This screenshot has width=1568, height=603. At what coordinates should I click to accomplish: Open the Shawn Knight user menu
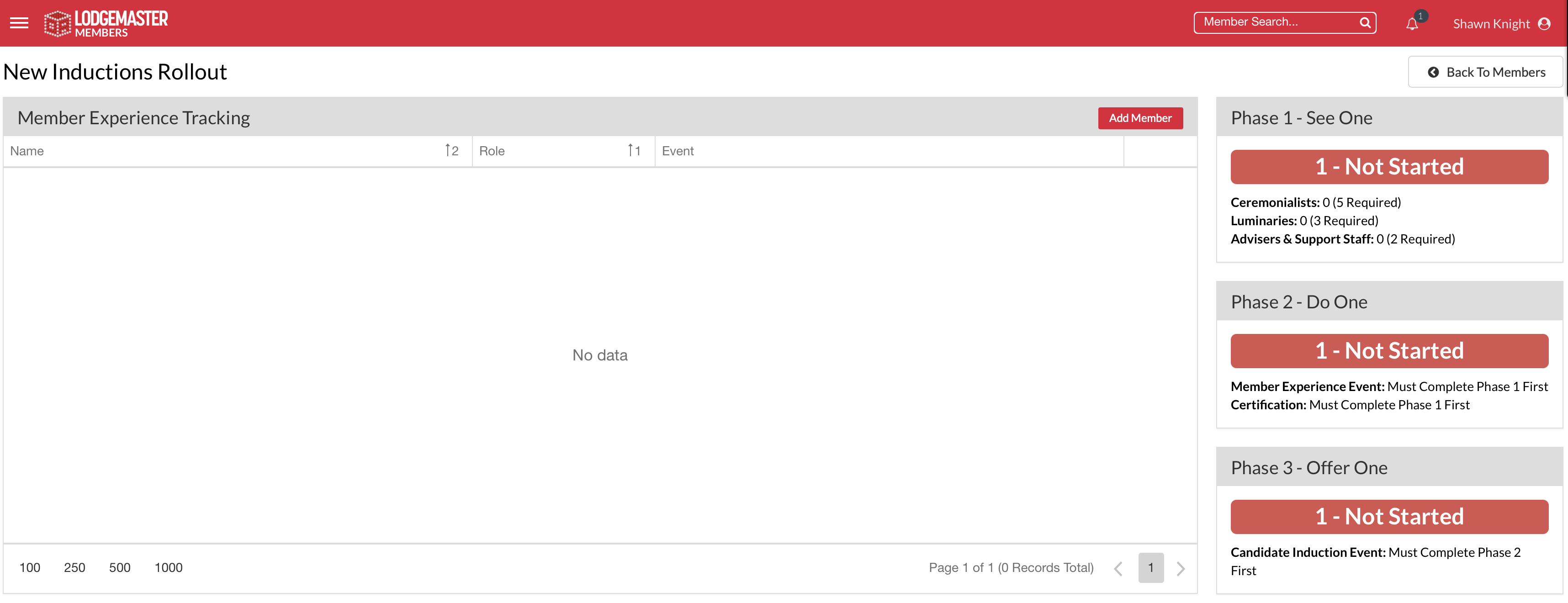pos(1491,24)
